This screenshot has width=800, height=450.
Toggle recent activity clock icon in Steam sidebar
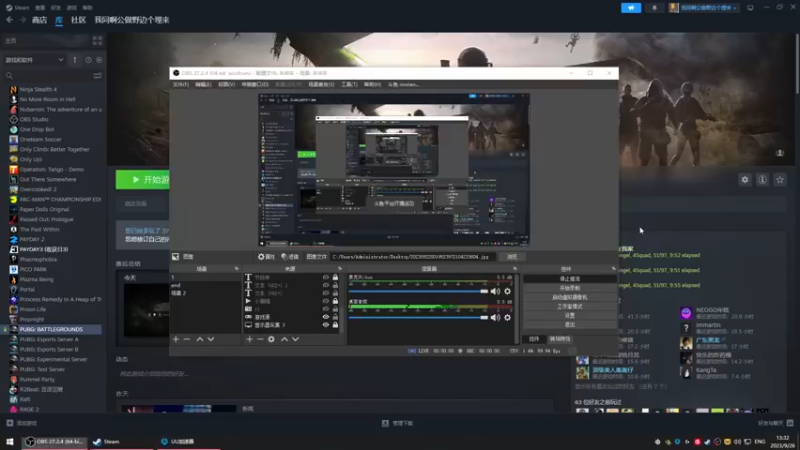pyautogui.click(x=88, y=60)
